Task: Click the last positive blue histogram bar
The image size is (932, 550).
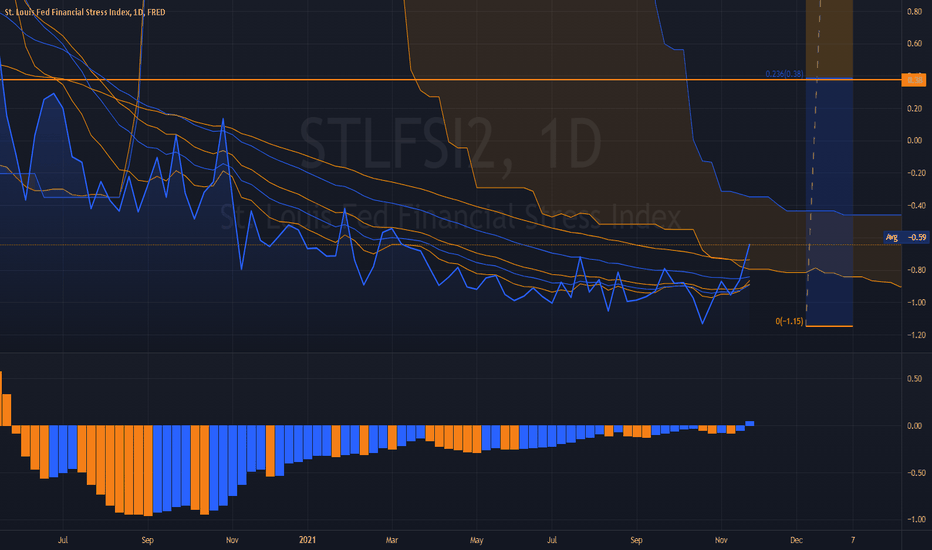Action: 750,423
